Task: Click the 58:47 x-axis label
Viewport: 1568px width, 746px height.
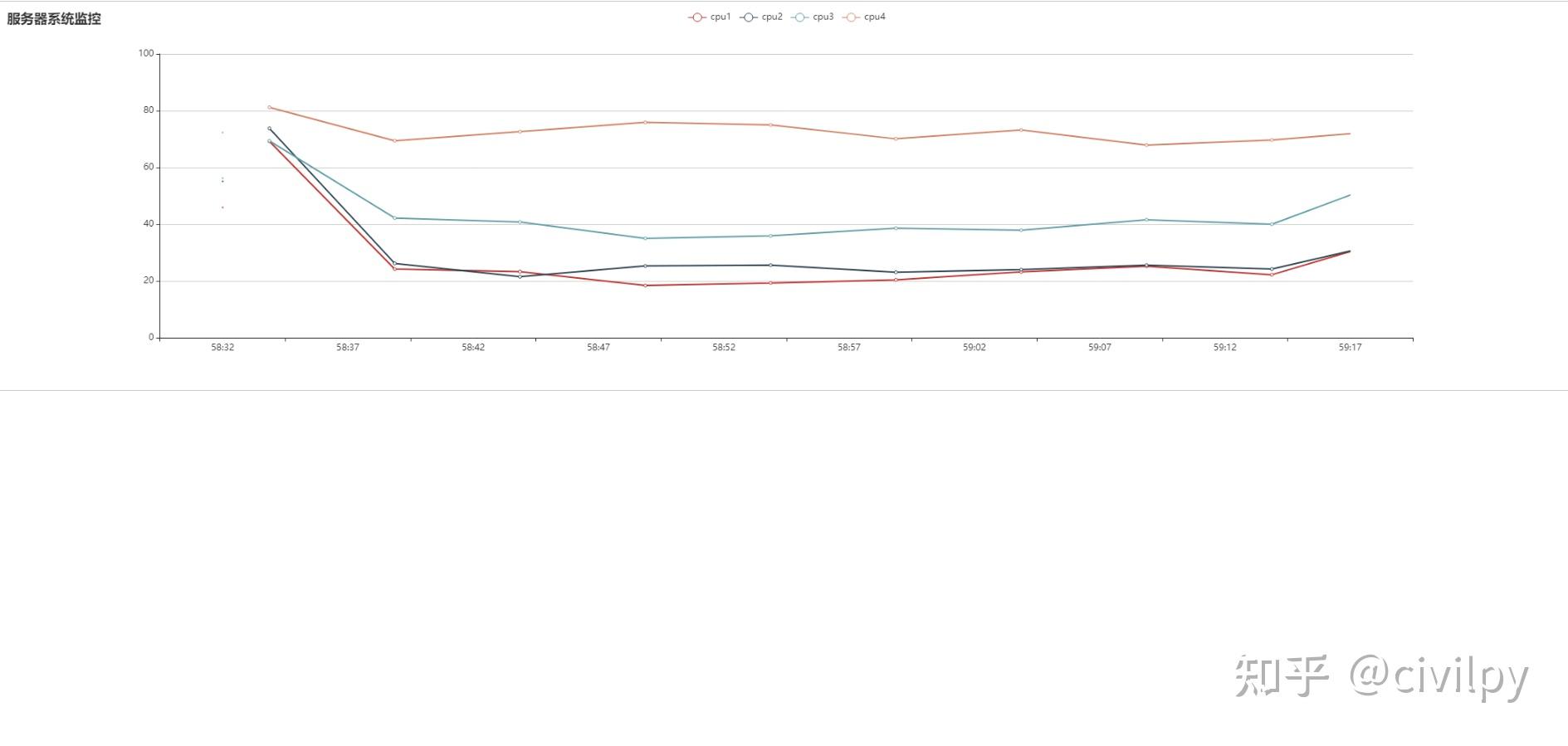Action: point(598,348)
